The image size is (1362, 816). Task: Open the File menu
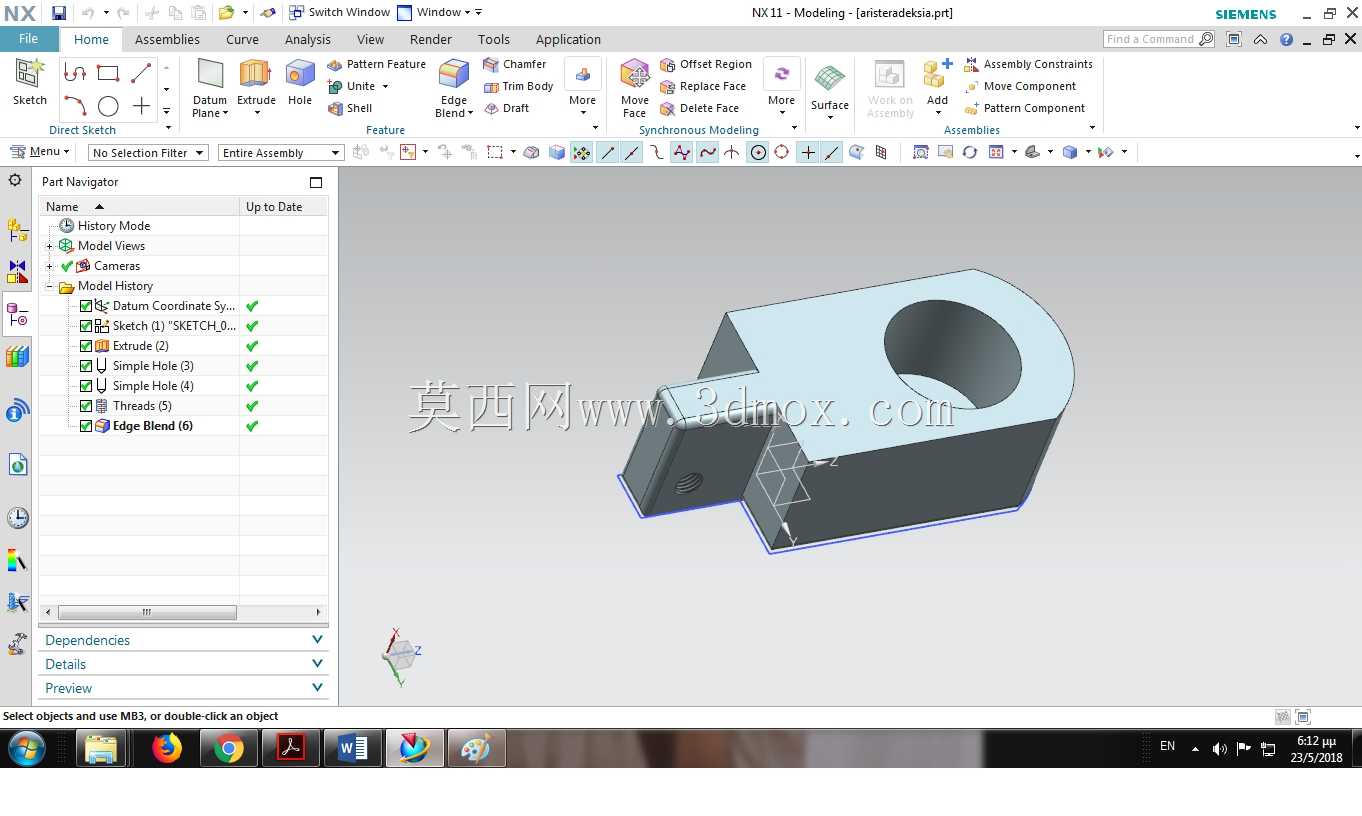(29, 39)
